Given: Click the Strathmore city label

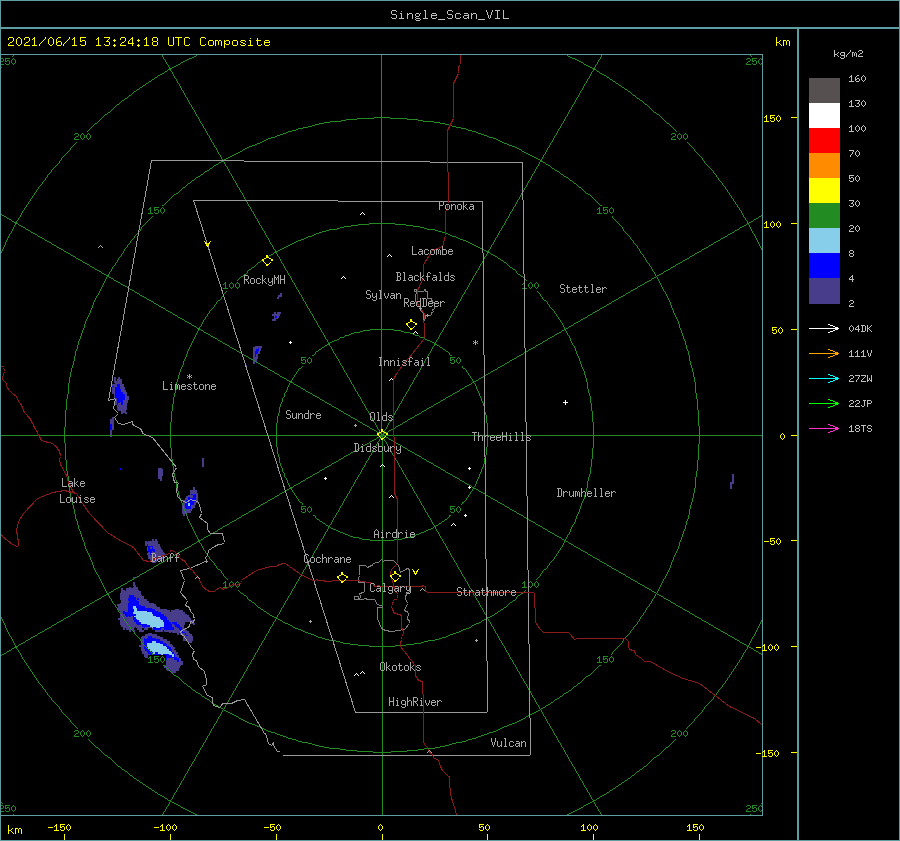Looking at the screenshot, I should [486, 592].
